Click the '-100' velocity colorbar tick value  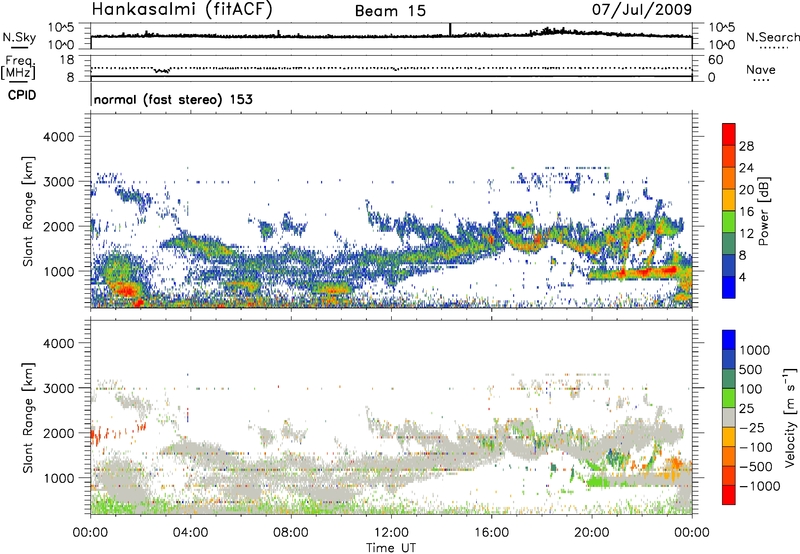tap(756, 447)
